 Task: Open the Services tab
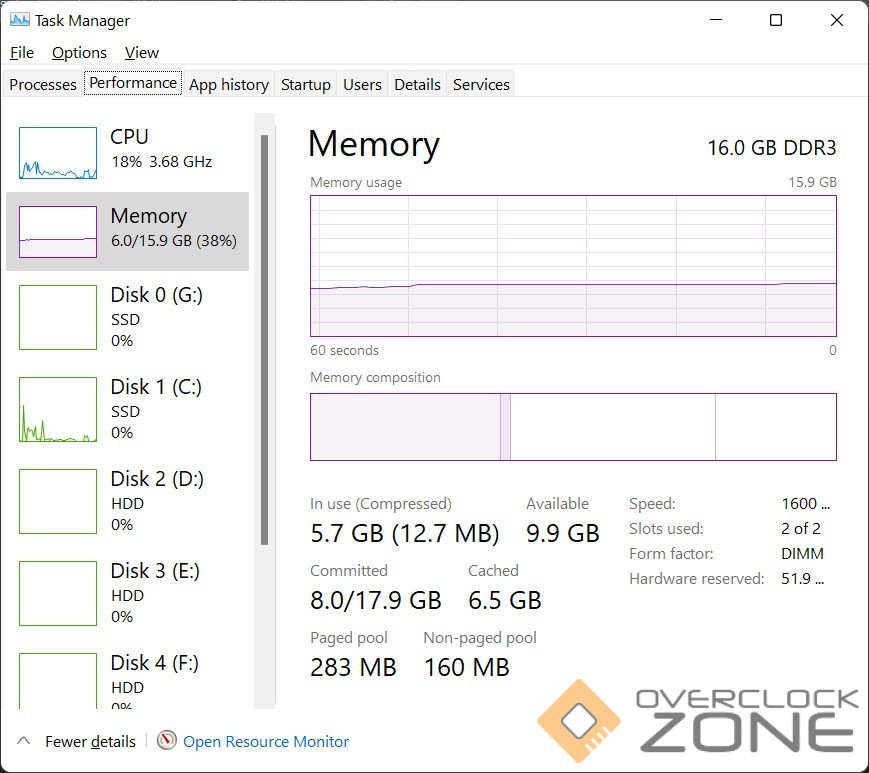click(481, 85)
